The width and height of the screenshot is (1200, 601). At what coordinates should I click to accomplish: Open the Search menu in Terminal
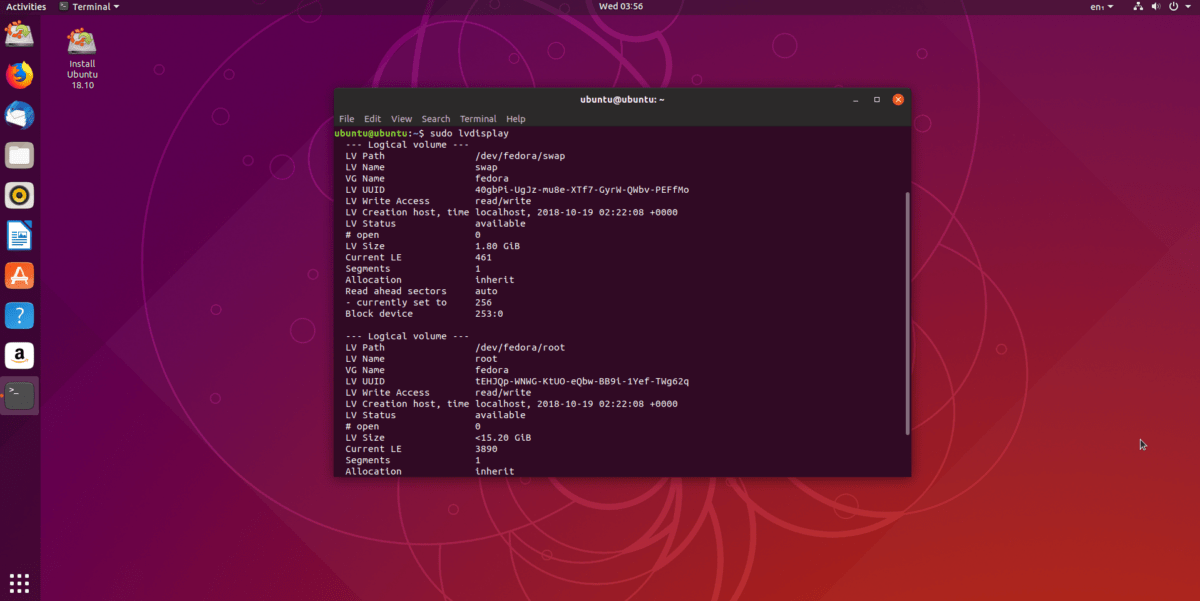[x=436, y=119]
